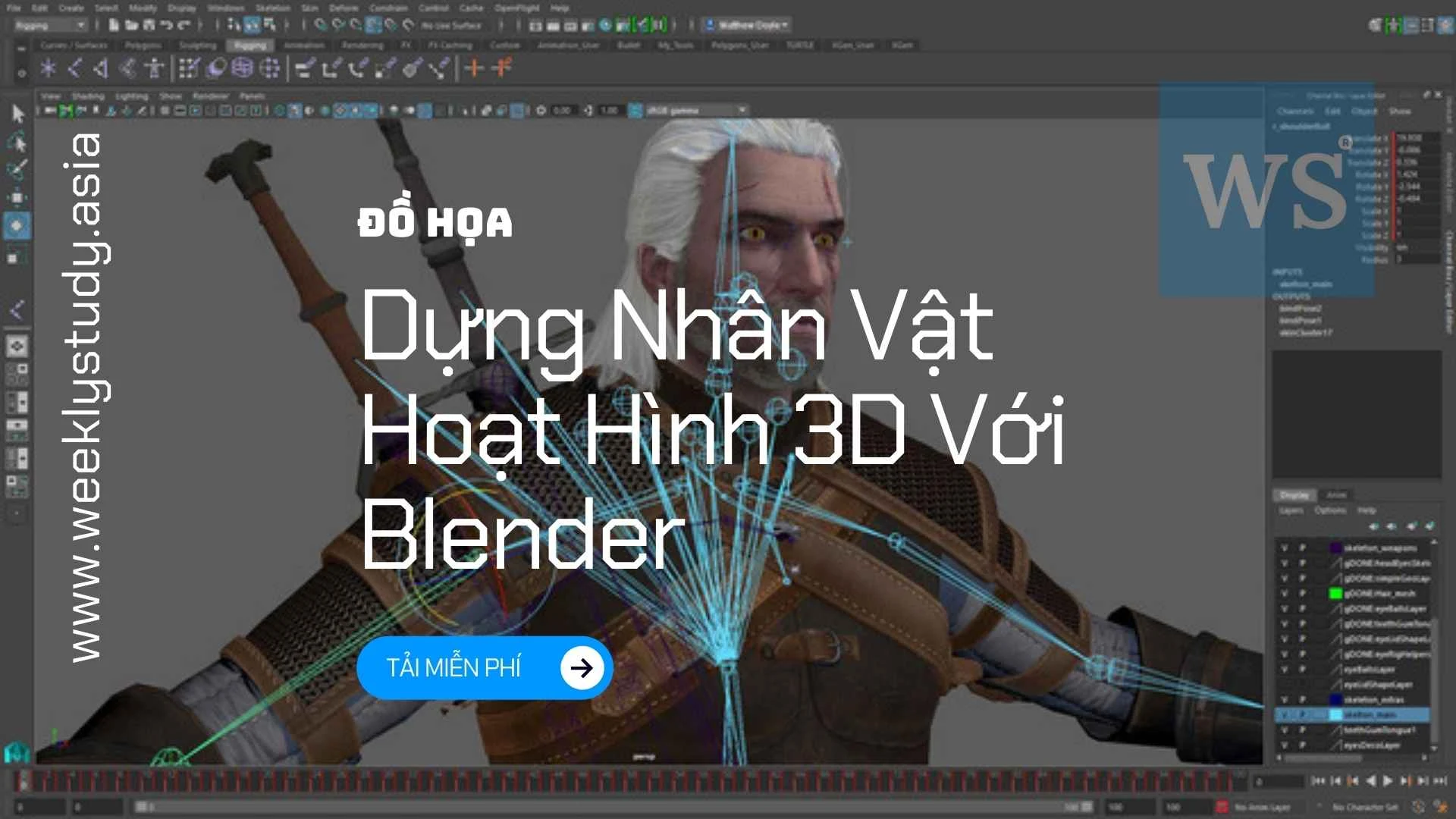The height and width of the screenshot is (819, 1456).
Task: Open the Rigging menu set dropdown
Action: point(50,25)
